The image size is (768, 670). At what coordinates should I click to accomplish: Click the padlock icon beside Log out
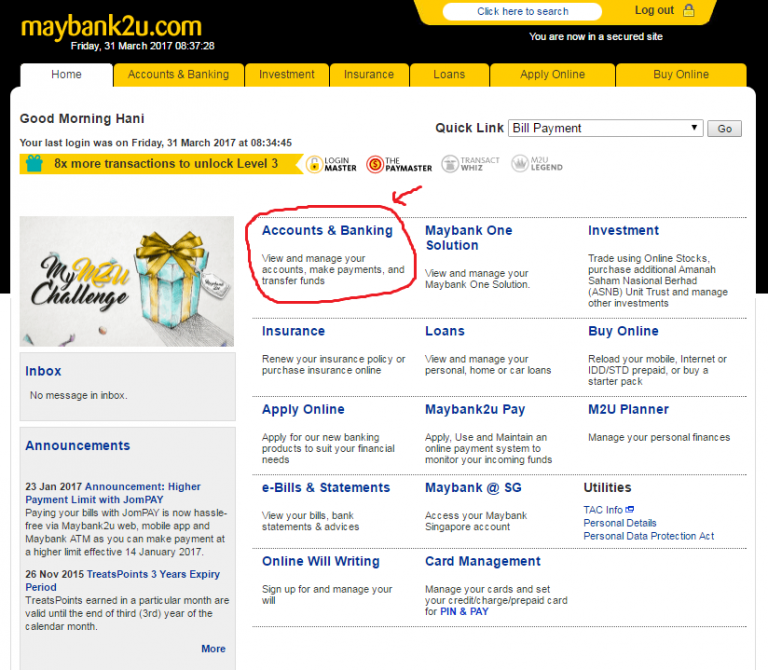tap(689, 10)
